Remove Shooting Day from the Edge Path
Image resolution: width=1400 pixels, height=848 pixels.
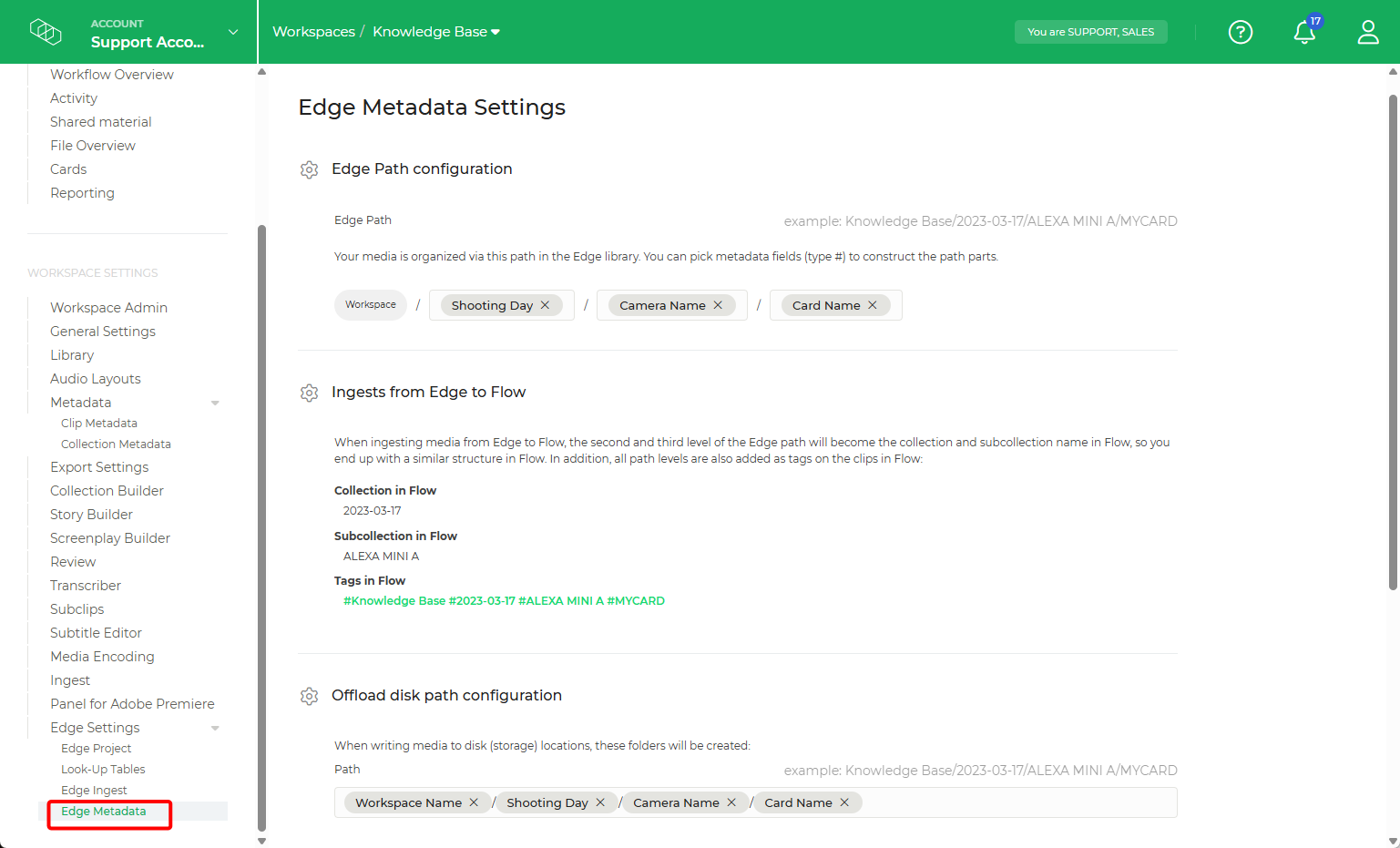pos(545,305)
